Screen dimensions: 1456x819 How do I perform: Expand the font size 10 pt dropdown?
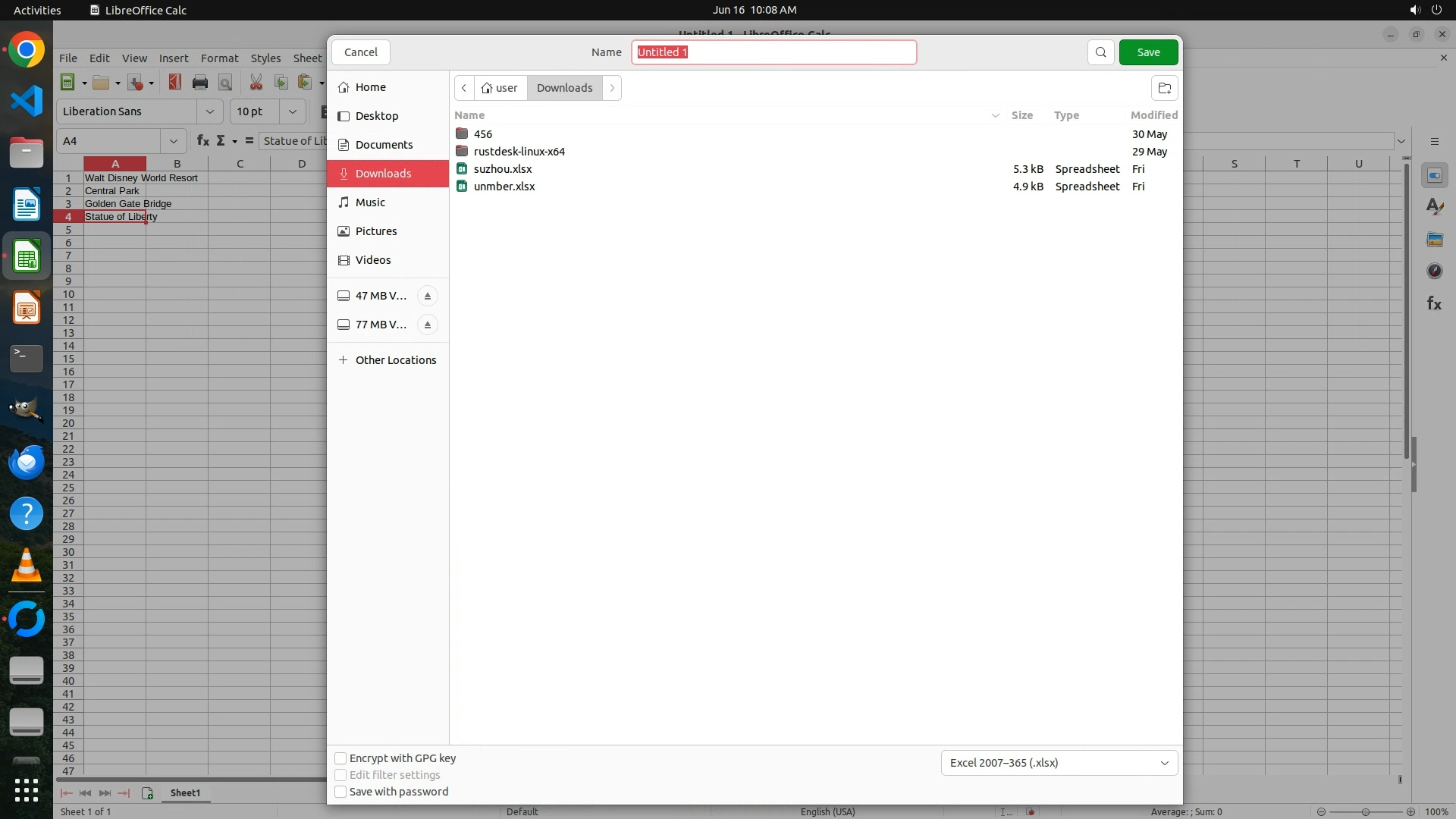(x=292, y=111)
